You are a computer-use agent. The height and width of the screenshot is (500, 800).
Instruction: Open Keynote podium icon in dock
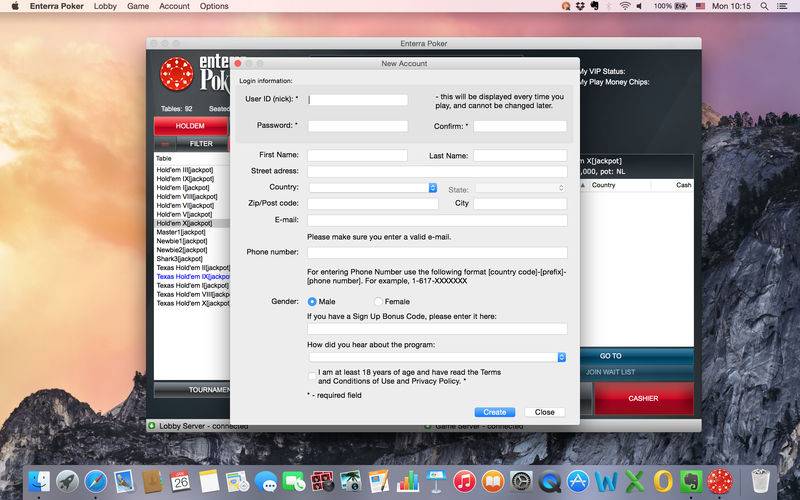436,481
